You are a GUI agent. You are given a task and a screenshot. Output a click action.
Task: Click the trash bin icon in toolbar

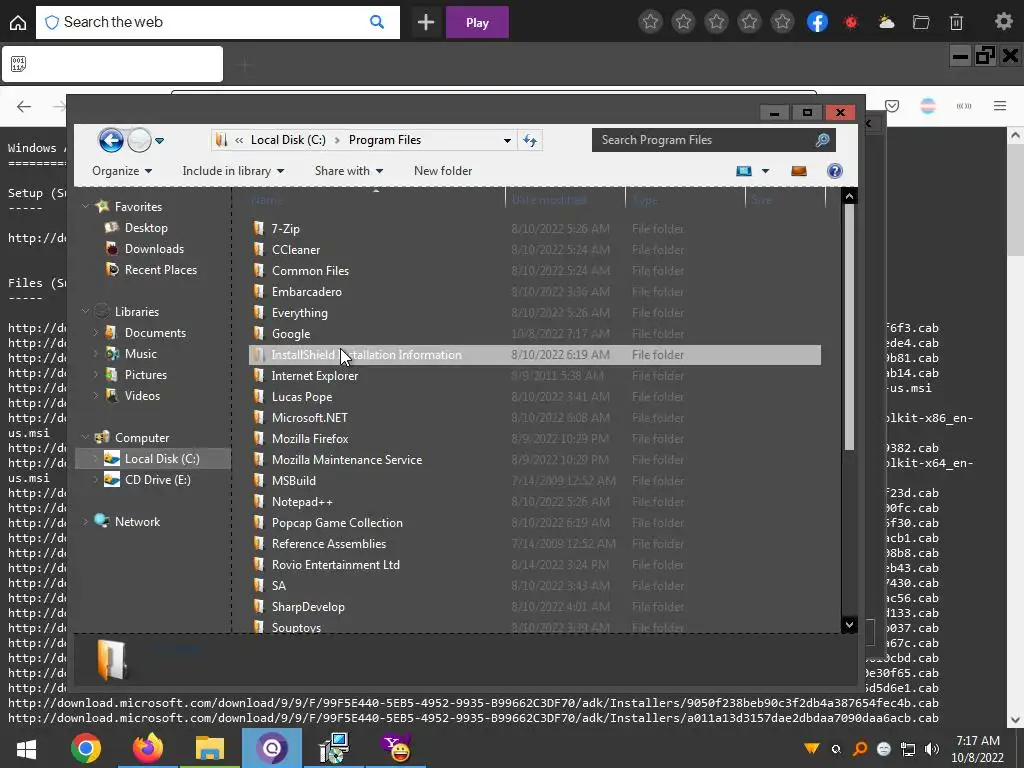[x=956, y=22]
